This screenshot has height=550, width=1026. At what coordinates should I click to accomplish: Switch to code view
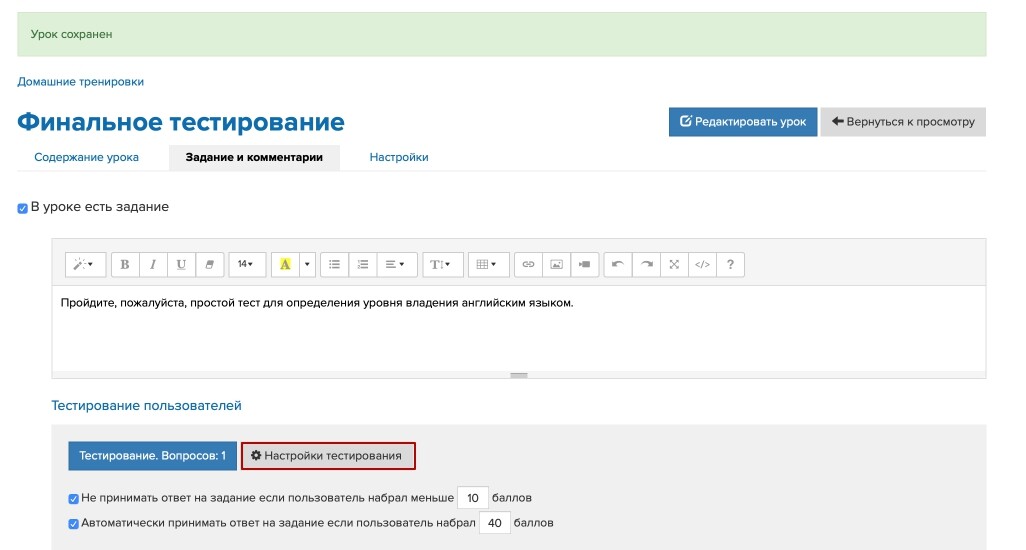coord(702,264)
